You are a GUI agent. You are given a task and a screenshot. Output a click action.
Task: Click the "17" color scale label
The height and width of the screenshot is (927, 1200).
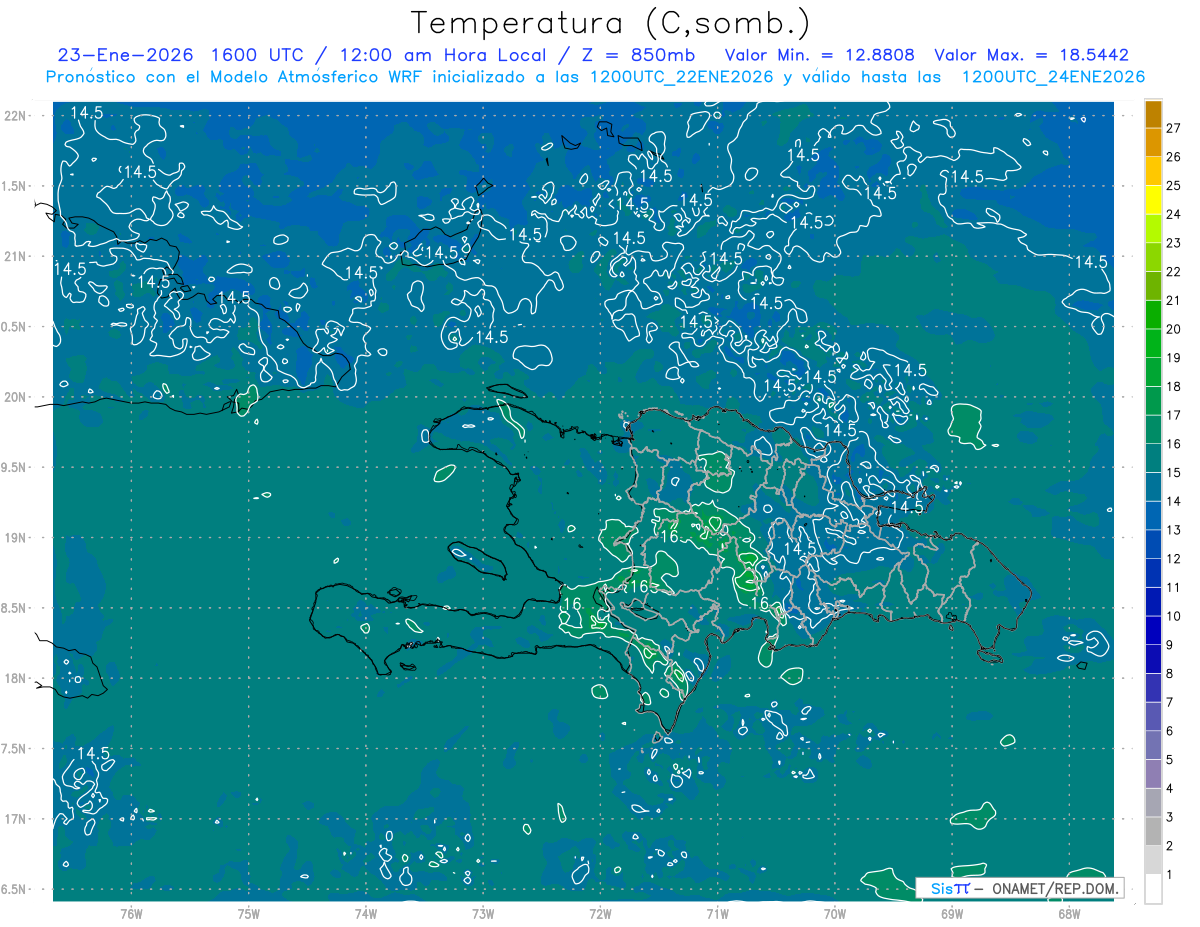1174,415
